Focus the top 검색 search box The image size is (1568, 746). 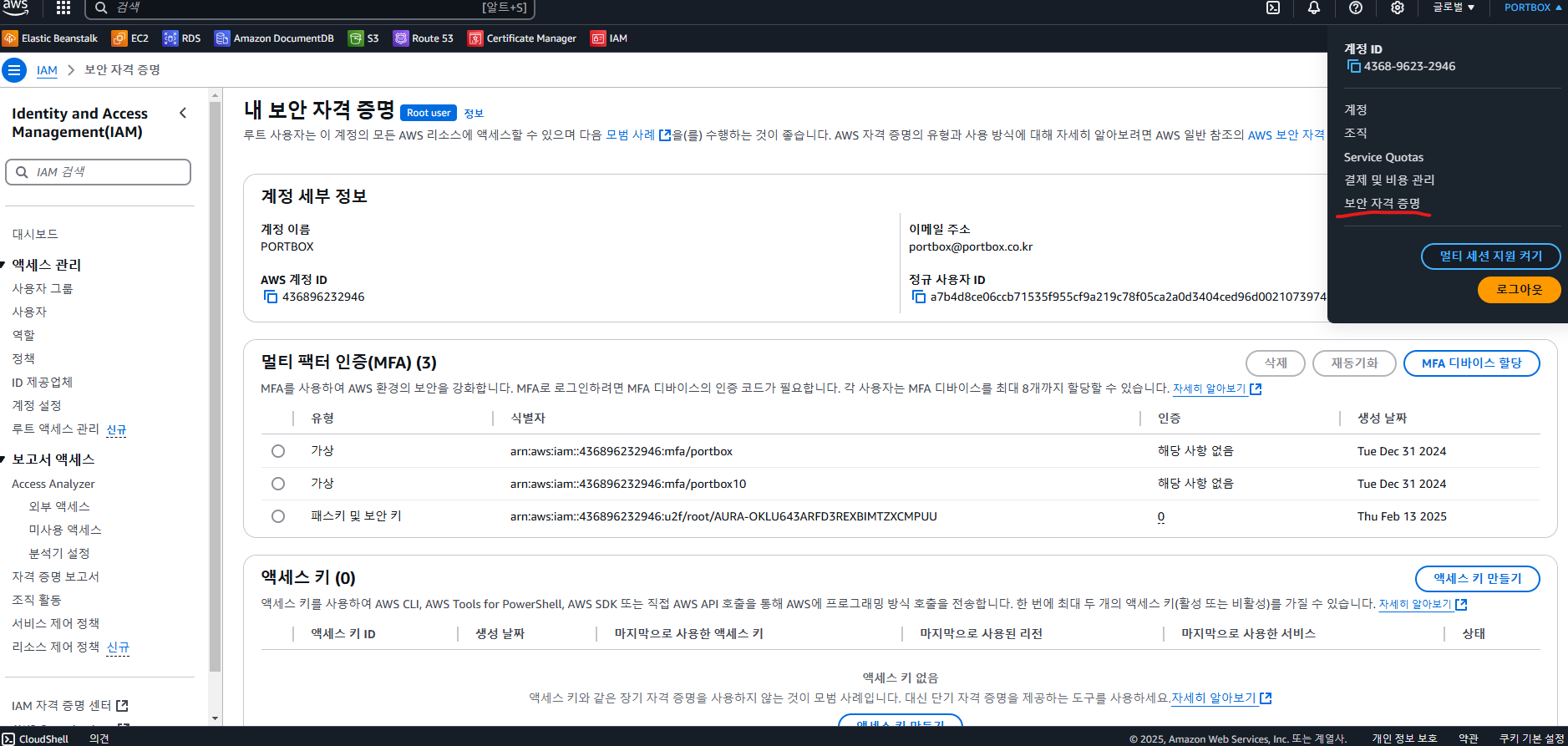tap(310, 8)
